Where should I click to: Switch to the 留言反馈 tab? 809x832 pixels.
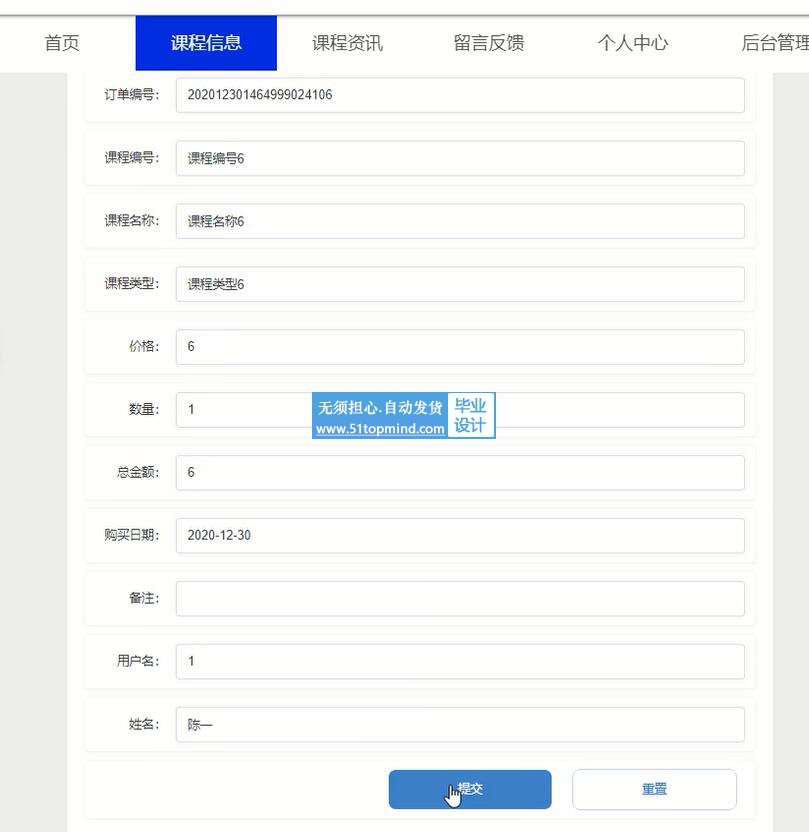(x=488, y=43)
